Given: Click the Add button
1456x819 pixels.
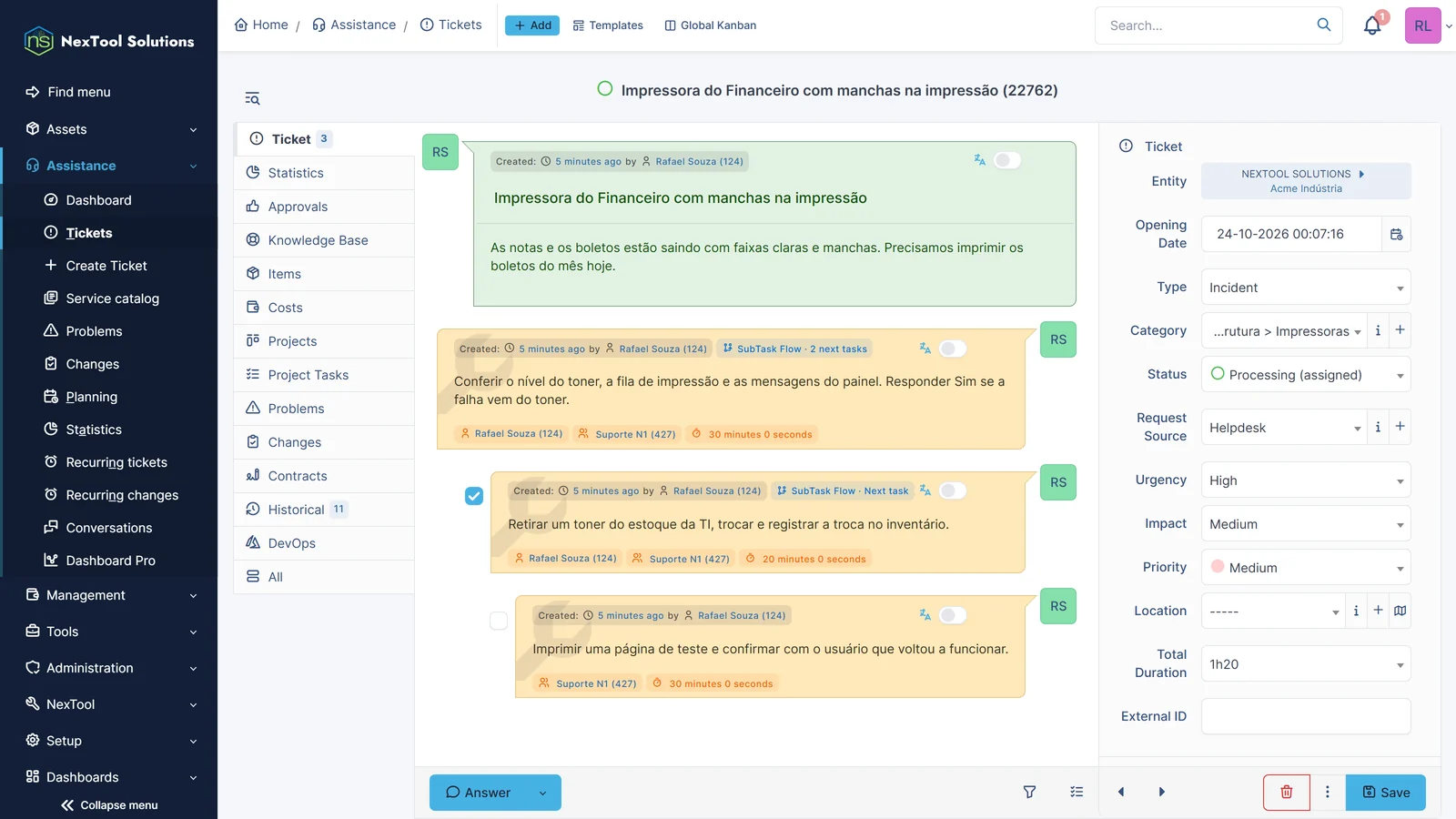Looking at the screenshot, I should pyautogui.click(x=532, y=25).
